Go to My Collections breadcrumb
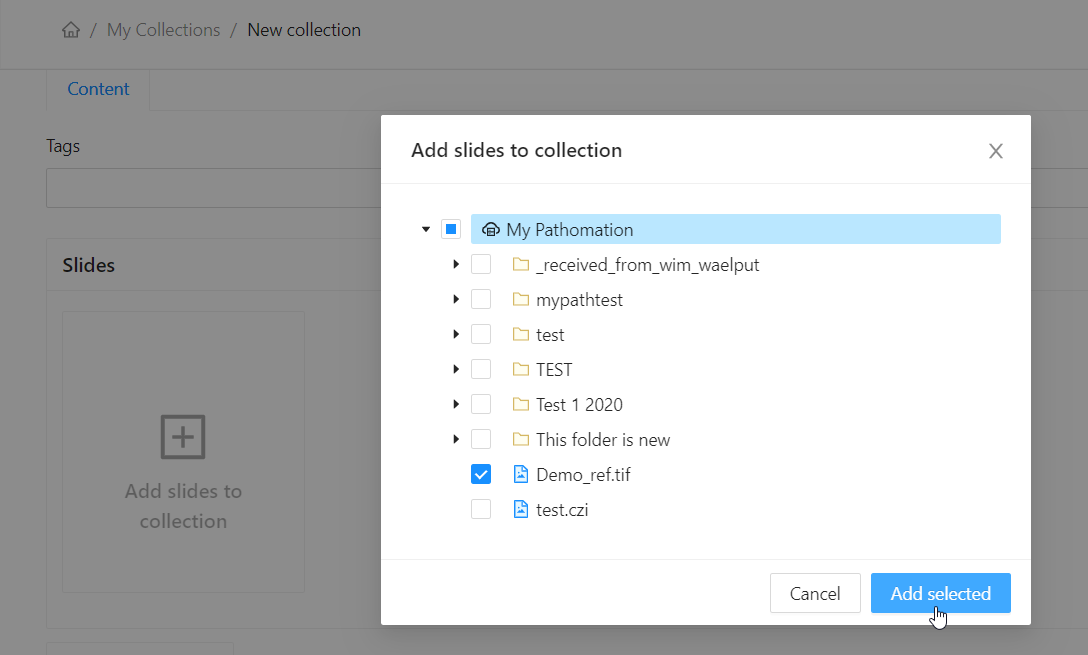Viewport: 1088px width, 655px height. pos(163,30)
